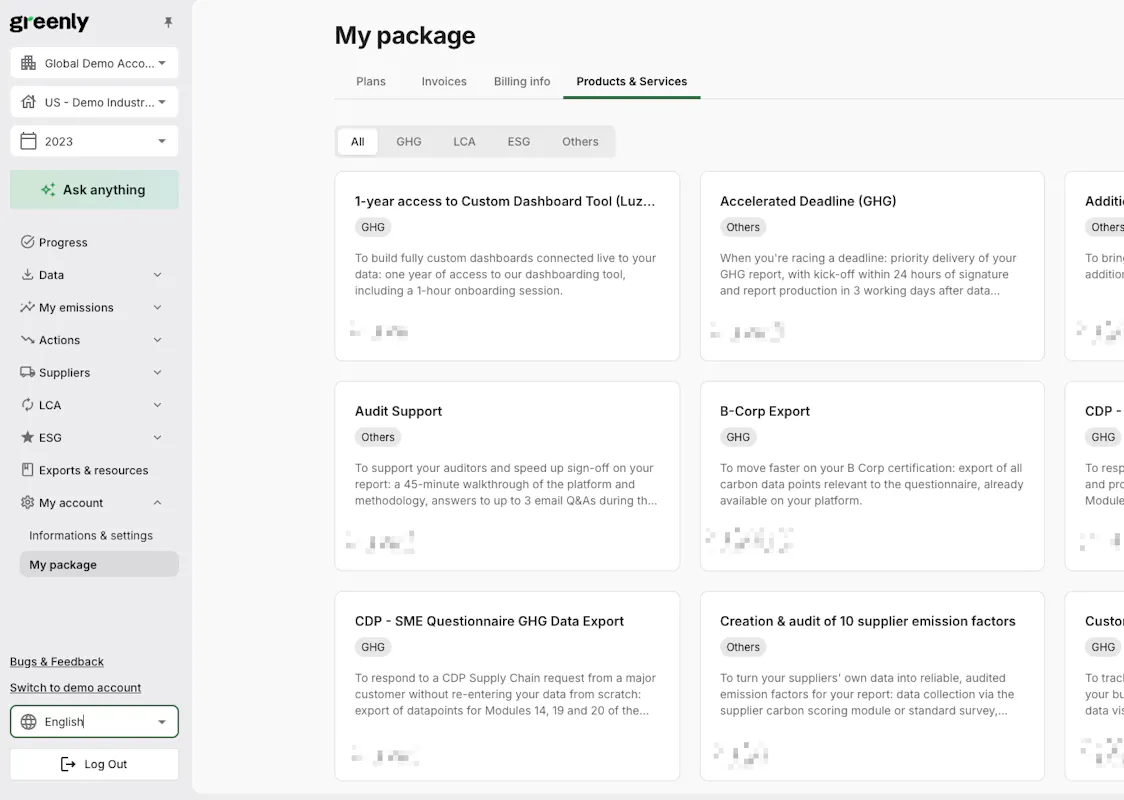Expand the My emissions chevron
Screen dimensions: 1124x800
pyautogui.click(x=158, y=308)
